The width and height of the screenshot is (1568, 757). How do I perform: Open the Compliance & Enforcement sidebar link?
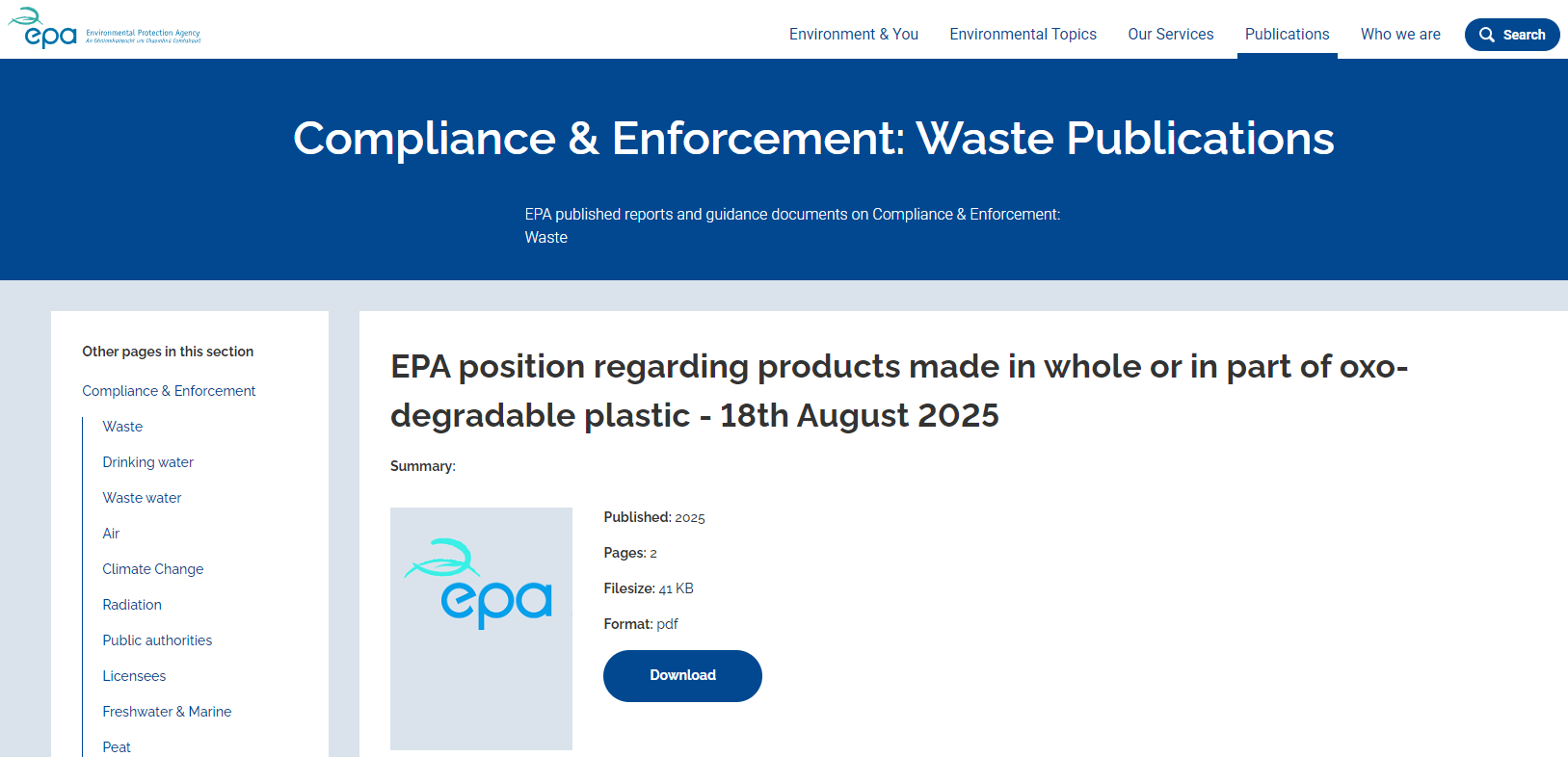pos(169,391)
